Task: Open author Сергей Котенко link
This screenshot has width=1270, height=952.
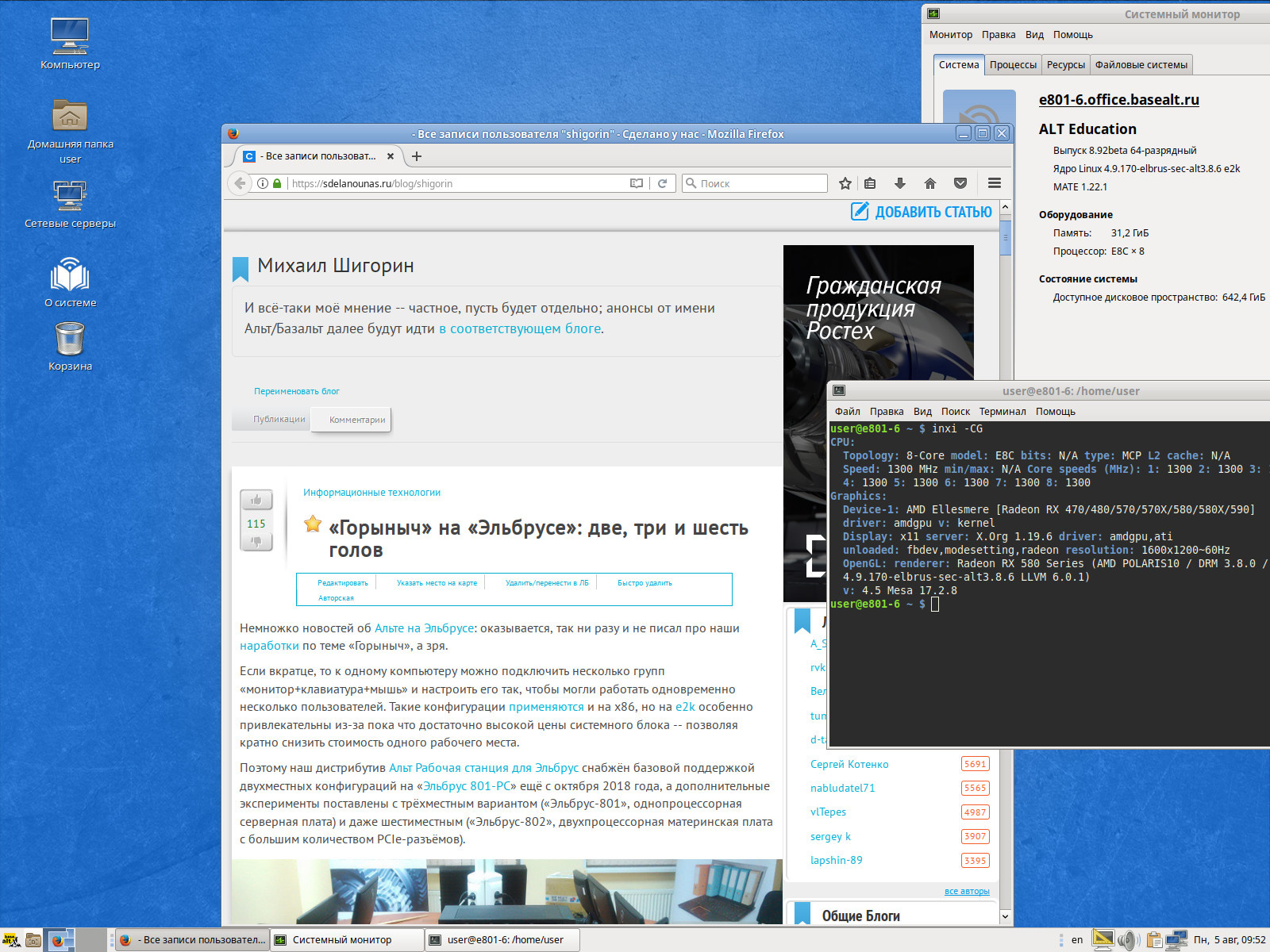Action: (x=849, y=765)
